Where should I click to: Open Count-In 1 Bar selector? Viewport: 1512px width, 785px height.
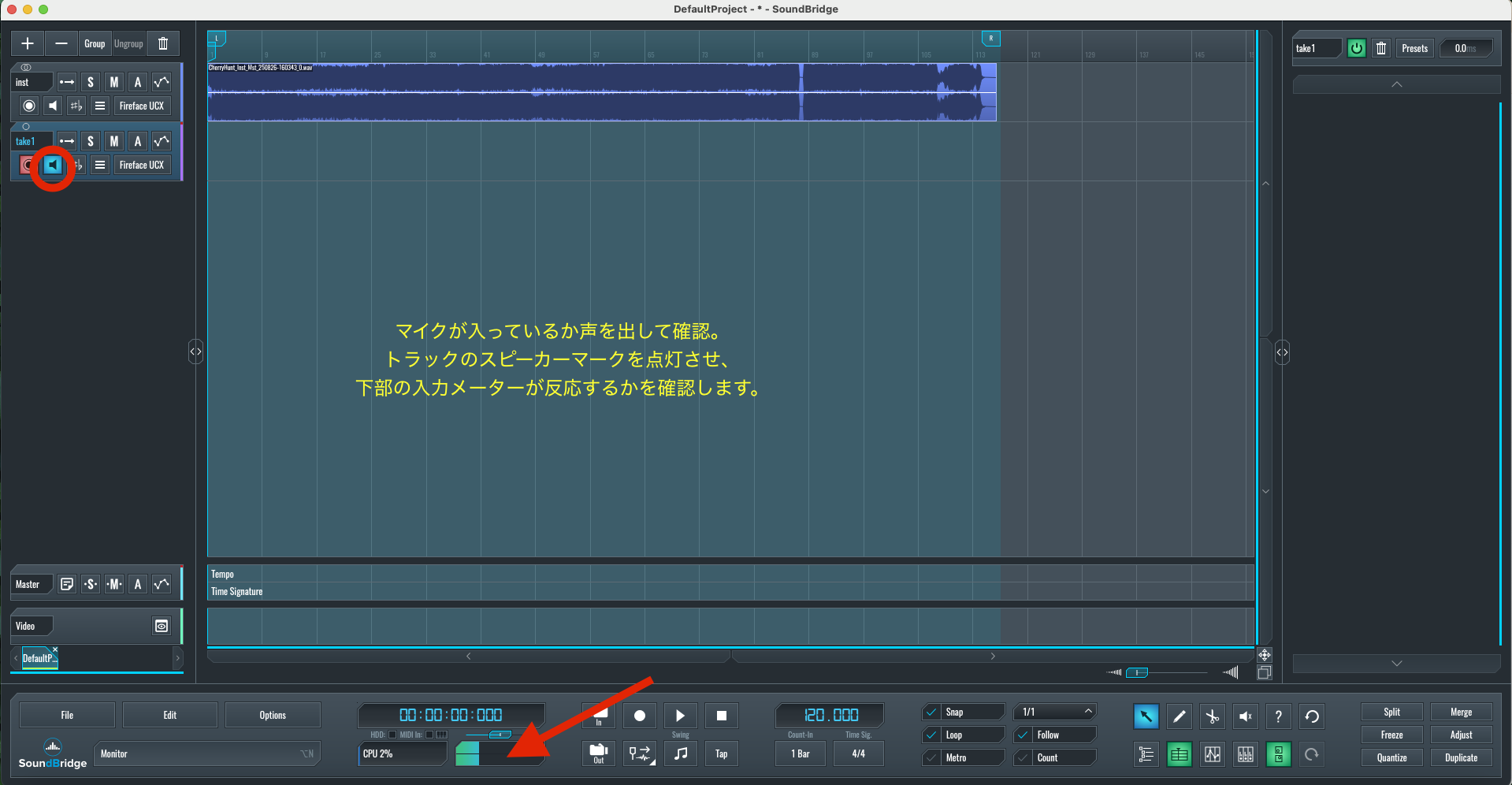click(x=801, y=753)
